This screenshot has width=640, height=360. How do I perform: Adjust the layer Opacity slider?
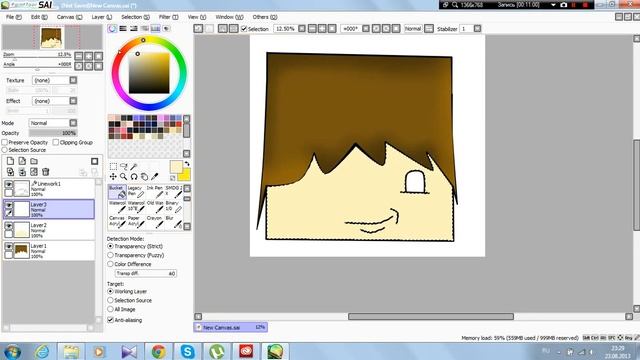pos(53,133)
